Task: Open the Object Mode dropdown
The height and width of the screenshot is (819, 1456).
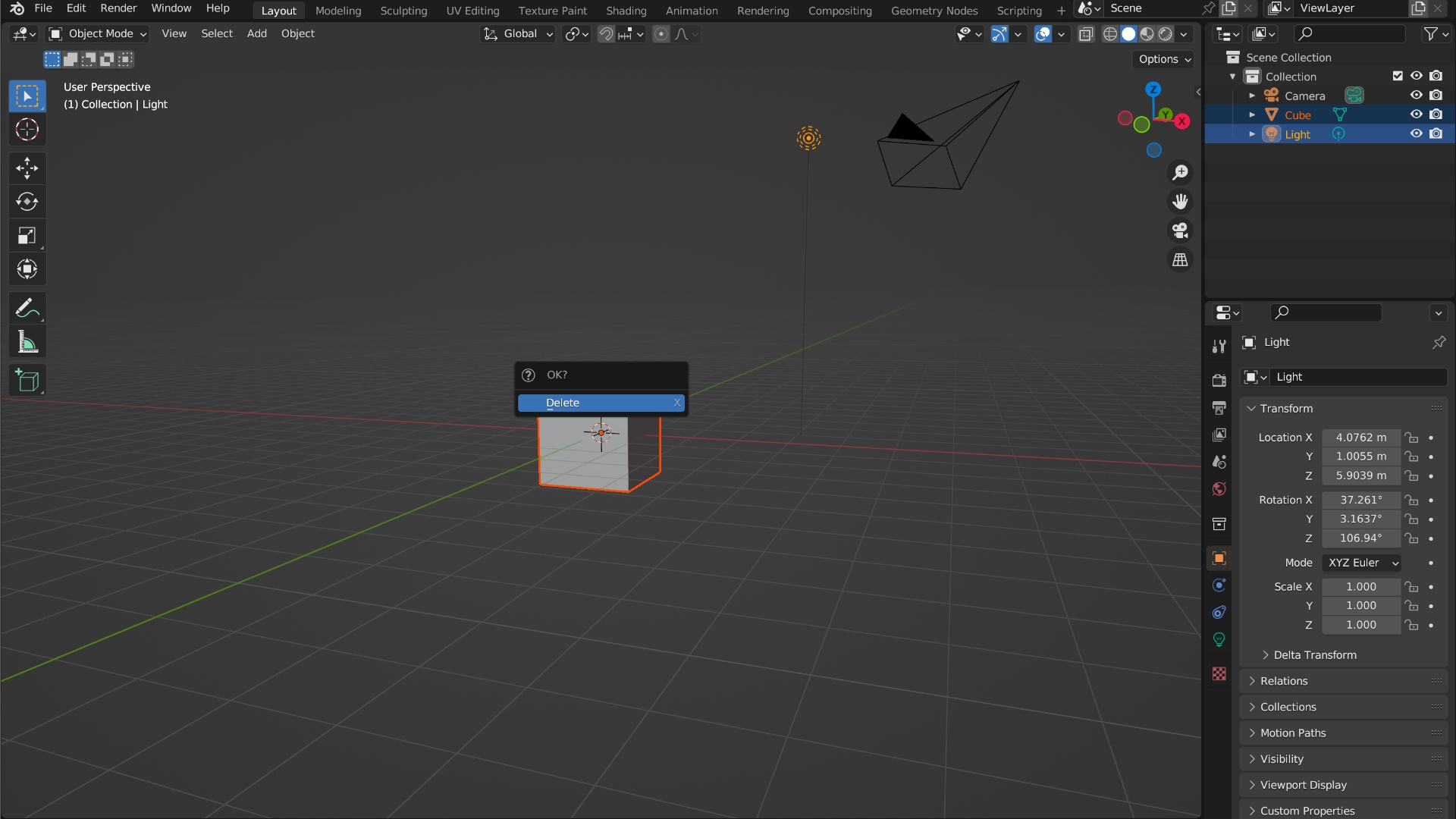Action: [x=98, y=33]
